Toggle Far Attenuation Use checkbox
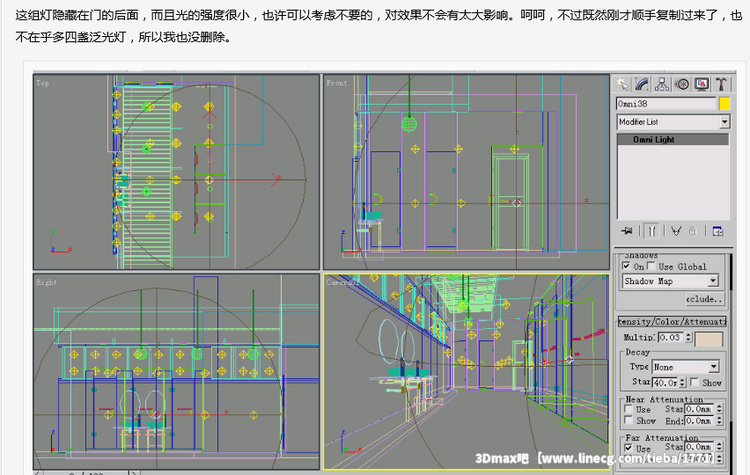The image size is (750, 475). pos(629,448)
